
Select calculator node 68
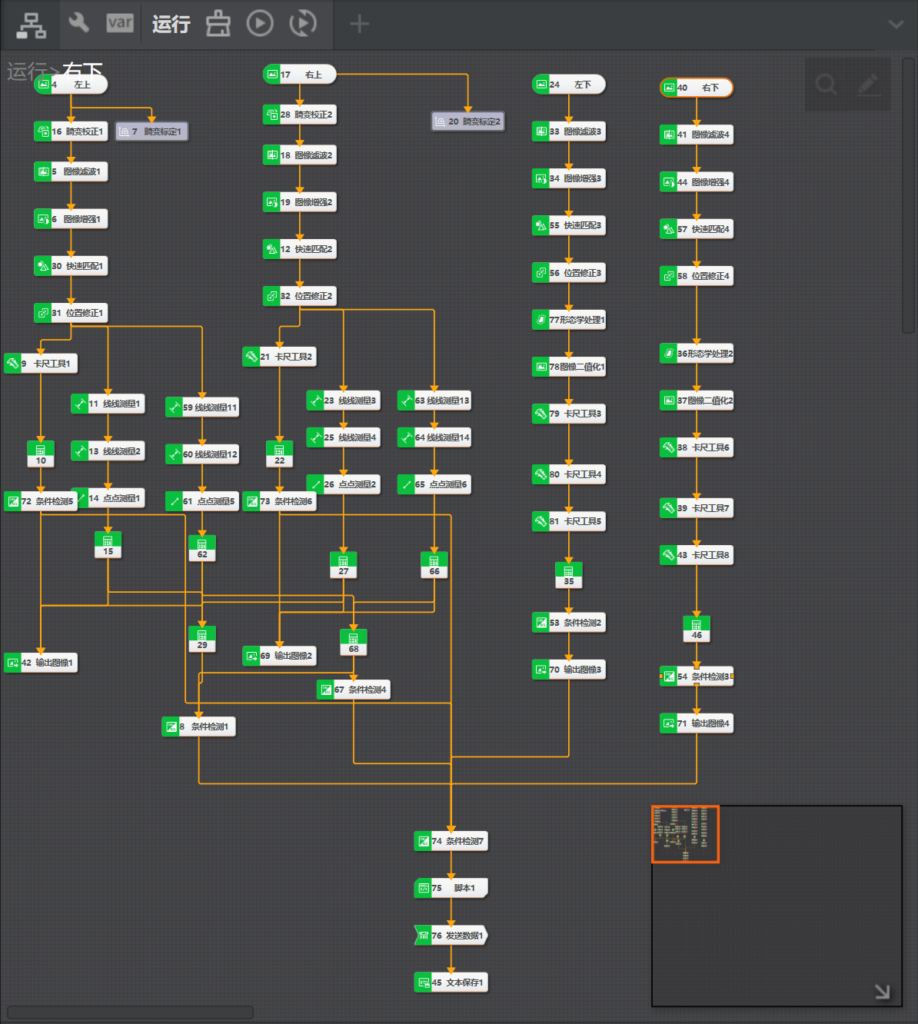coord(353,642)
